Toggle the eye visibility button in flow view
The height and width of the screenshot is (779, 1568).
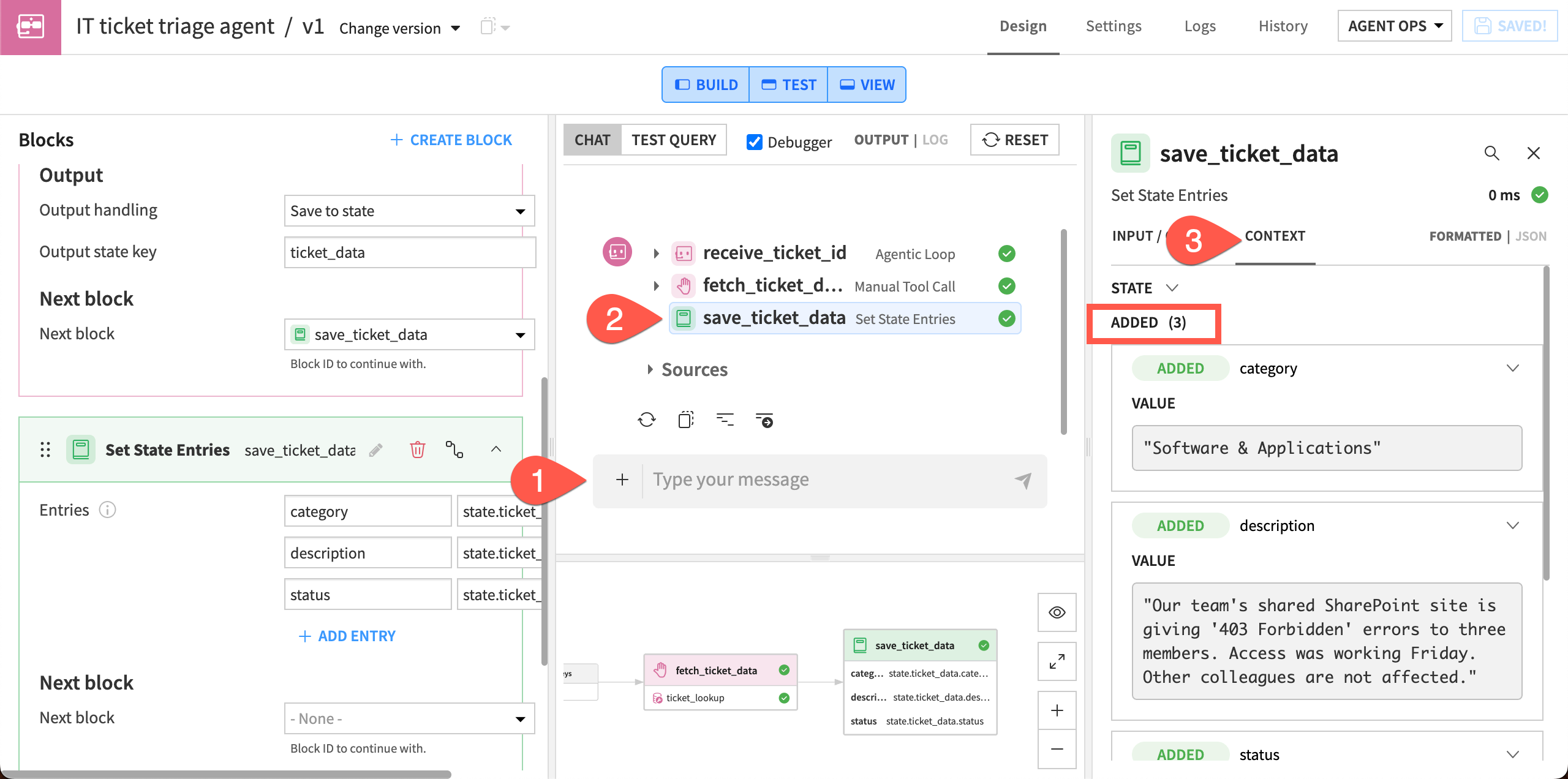click(x=1057, y=612)
